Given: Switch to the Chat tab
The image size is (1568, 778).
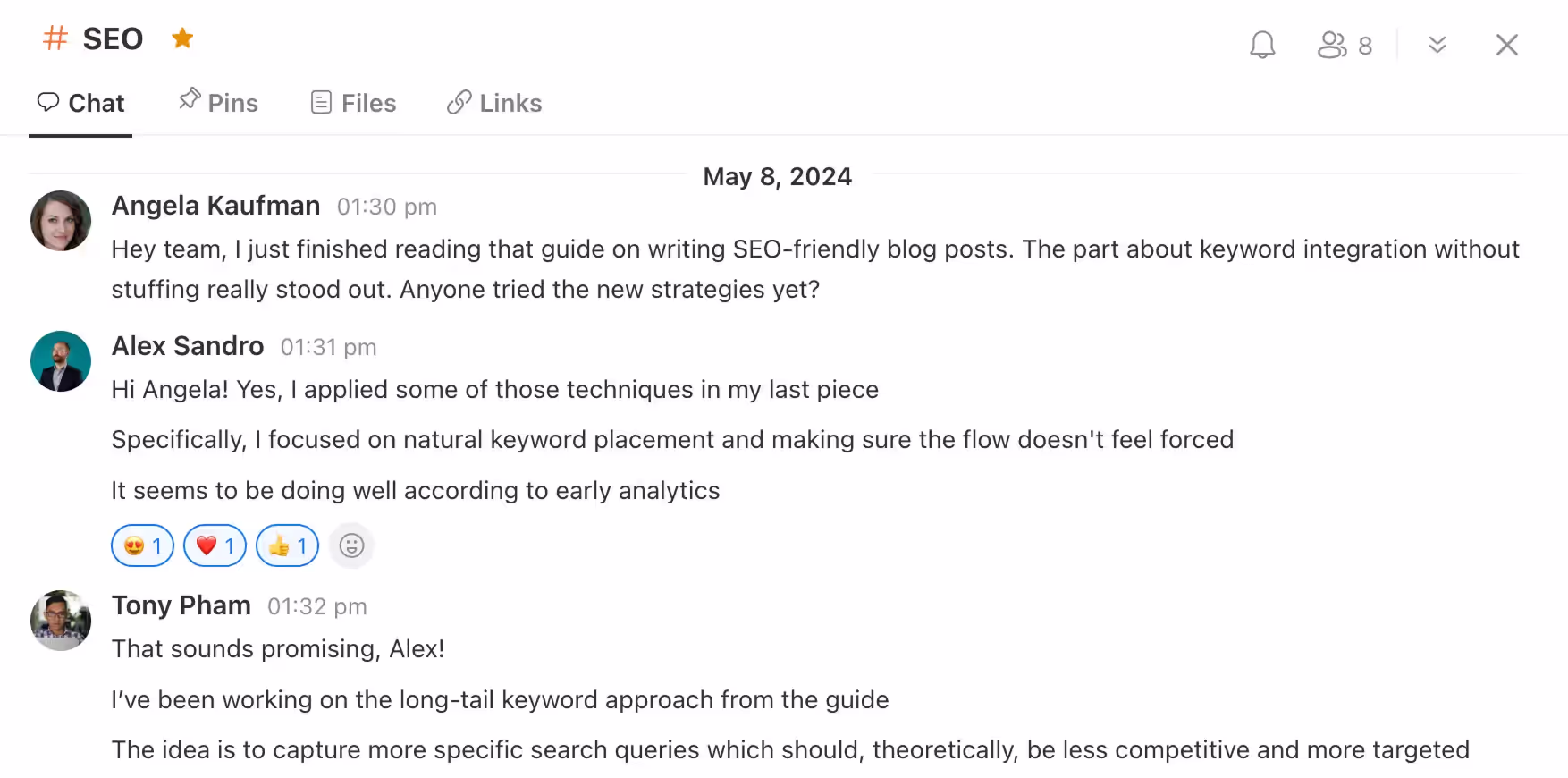Looking at the screenshot, I should click(x=80, y=104).
